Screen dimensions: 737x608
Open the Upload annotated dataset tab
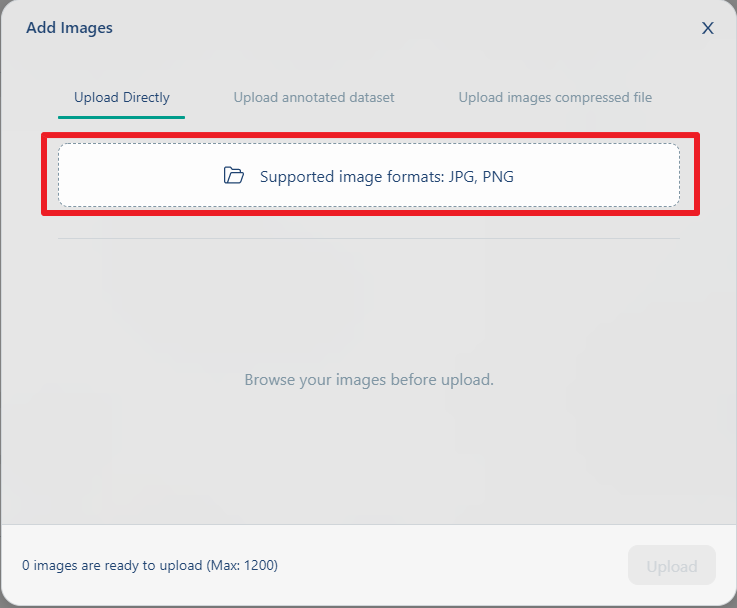click(x=314, y=97)
